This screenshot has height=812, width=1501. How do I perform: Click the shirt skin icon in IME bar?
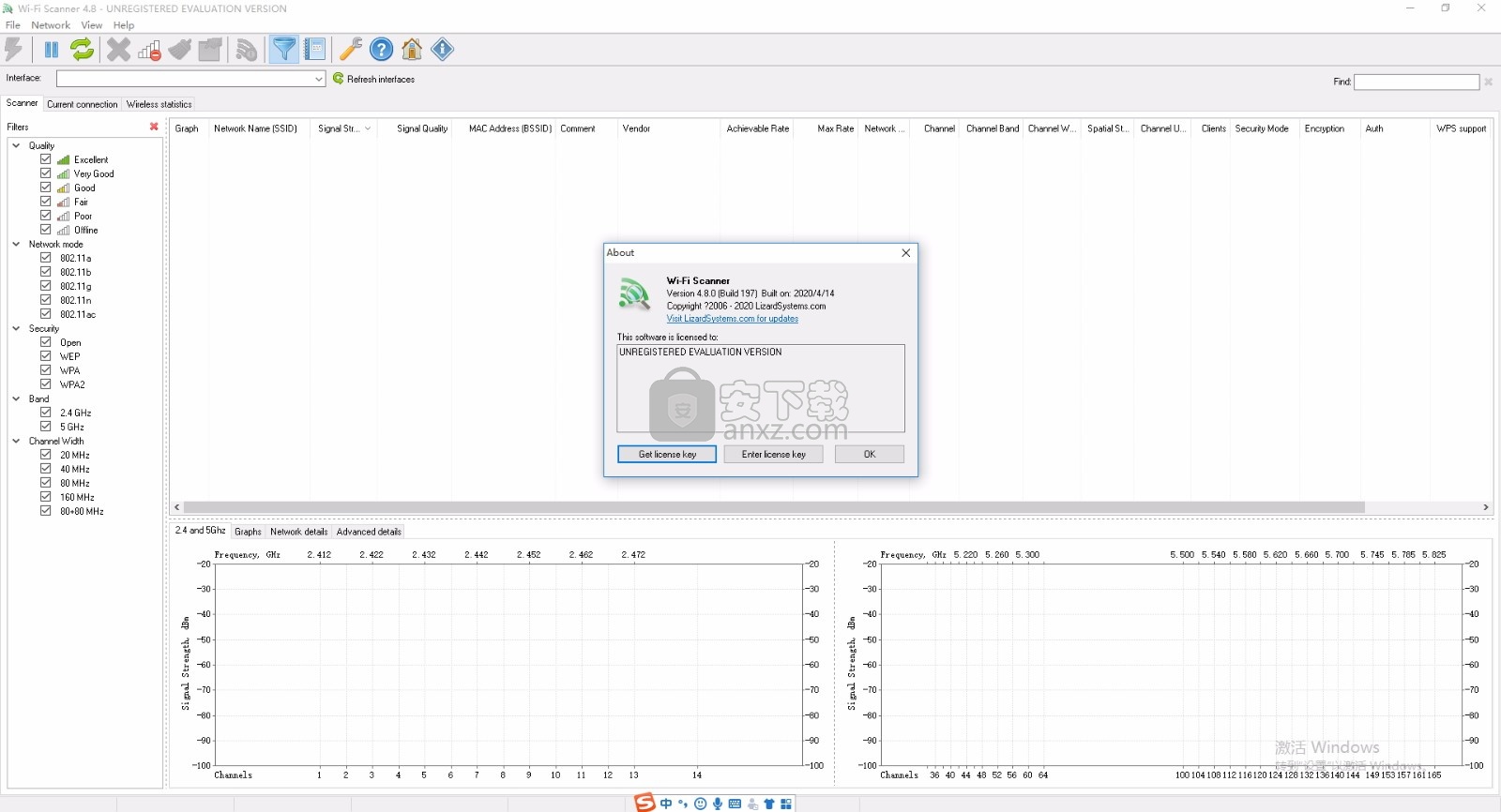(x=769, y=804)
